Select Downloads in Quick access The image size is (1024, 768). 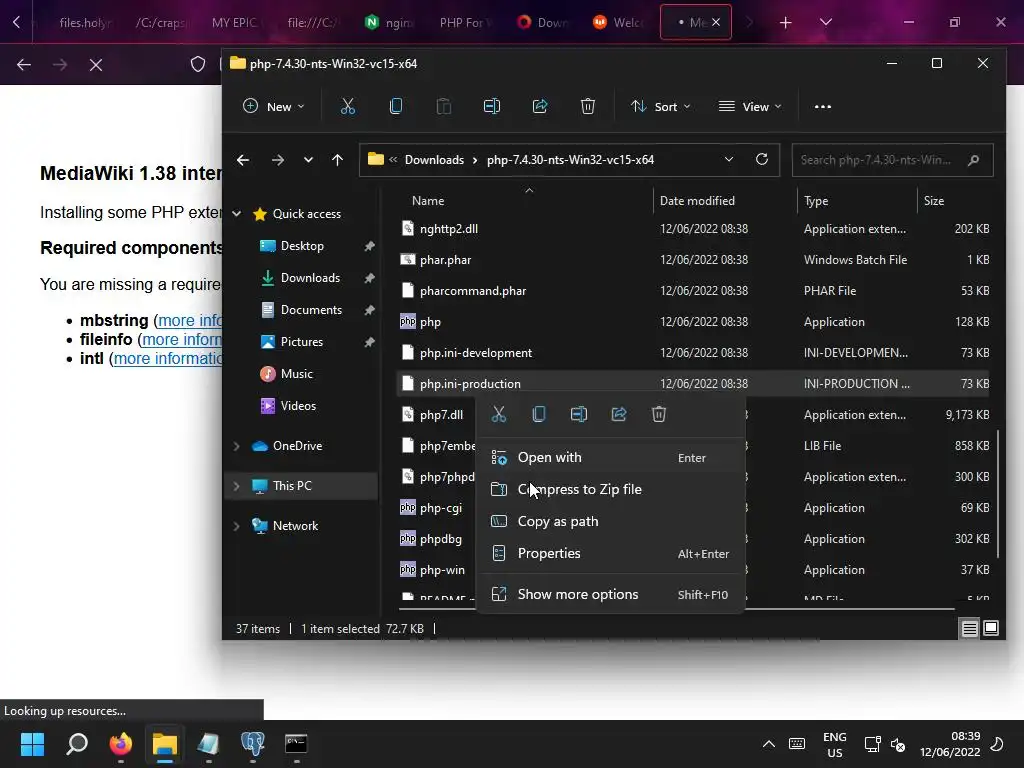click(x=310, y=278)
